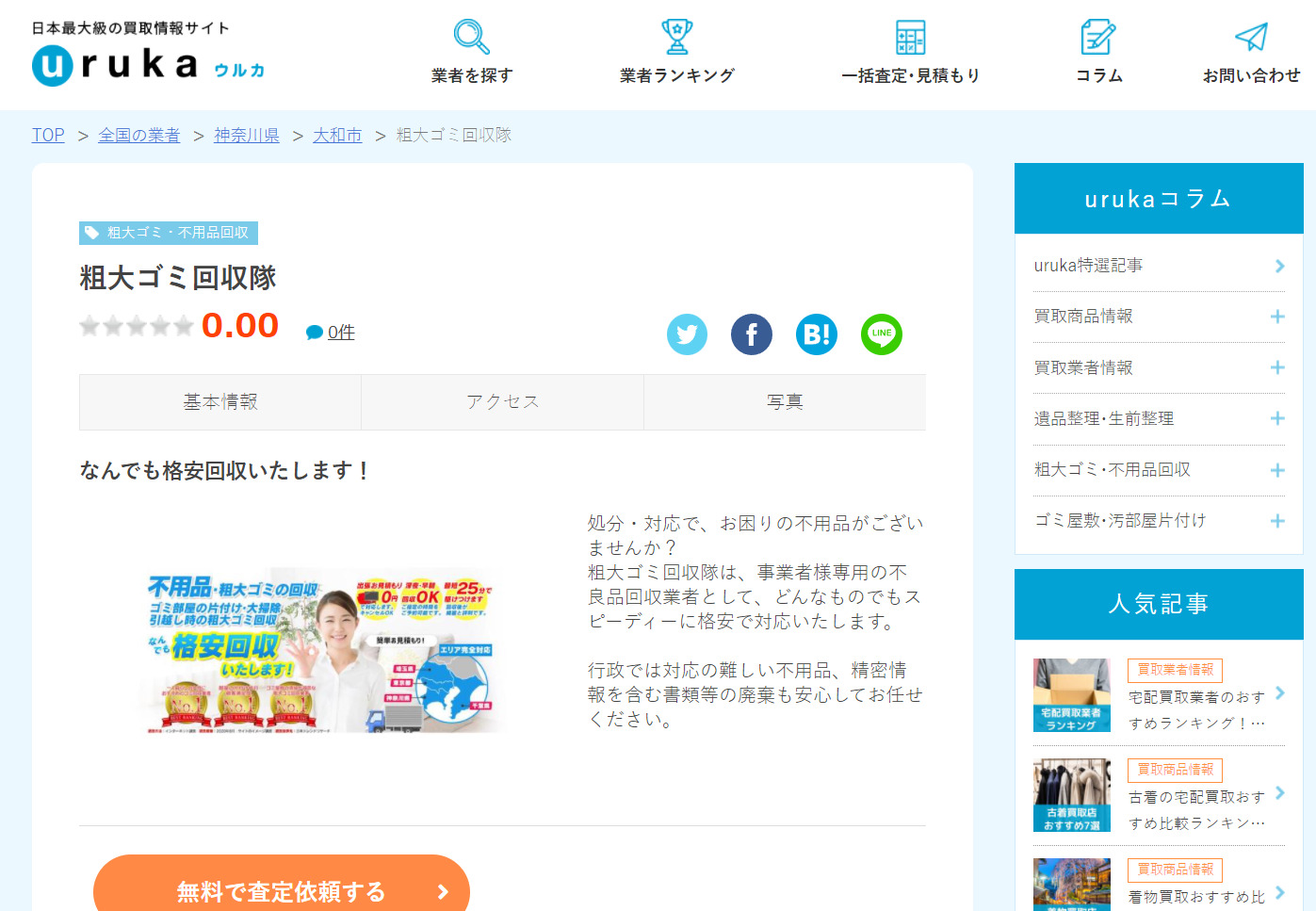The width and height of the screenshot is (1316, 911).
Task: Select the 一括査定・見積もり menu label
Action: (x=910, y=75)
